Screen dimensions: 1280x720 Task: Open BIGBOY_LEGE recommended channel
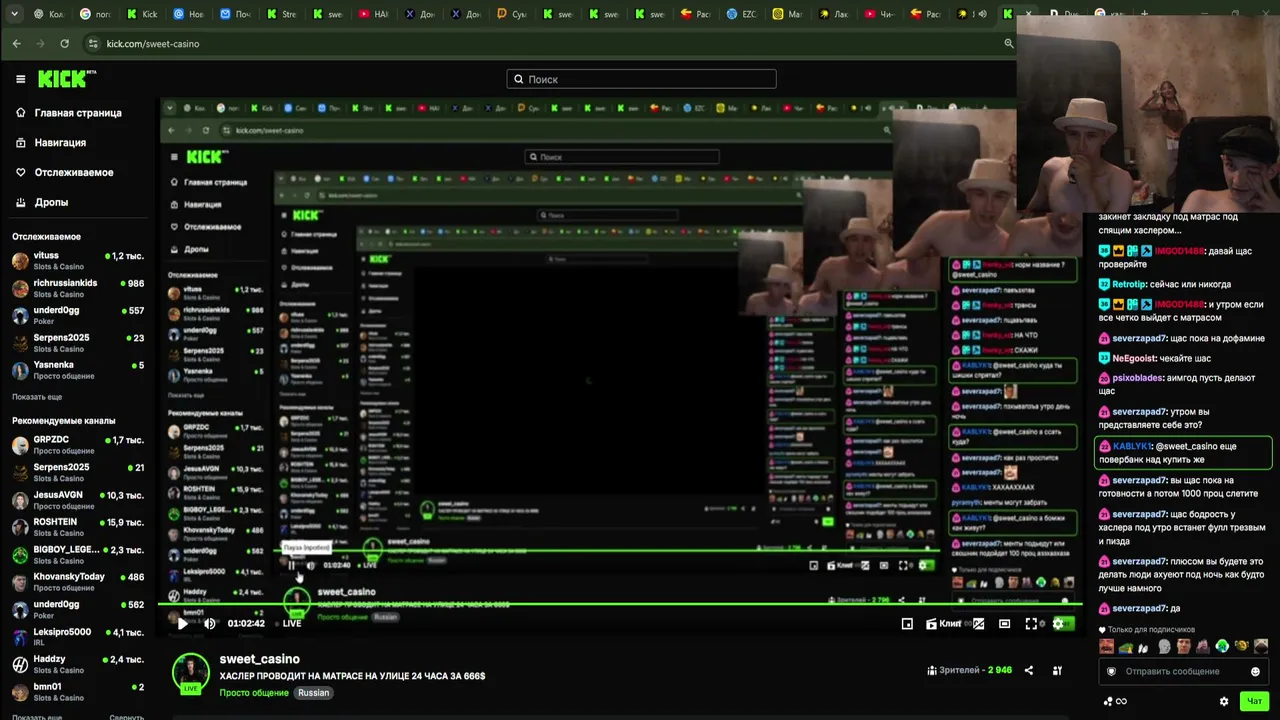click(78, 555)
